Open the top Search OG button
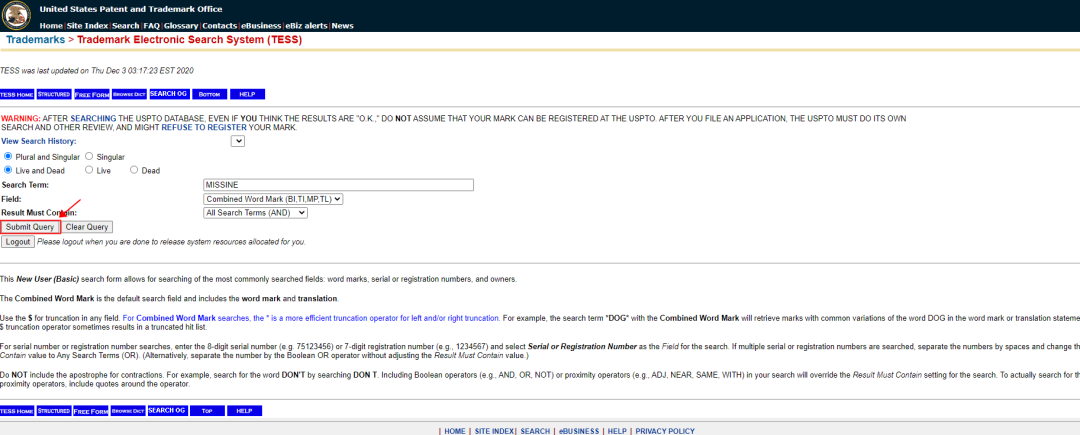This screenshot has height=435, width=1080. (168, 94)
